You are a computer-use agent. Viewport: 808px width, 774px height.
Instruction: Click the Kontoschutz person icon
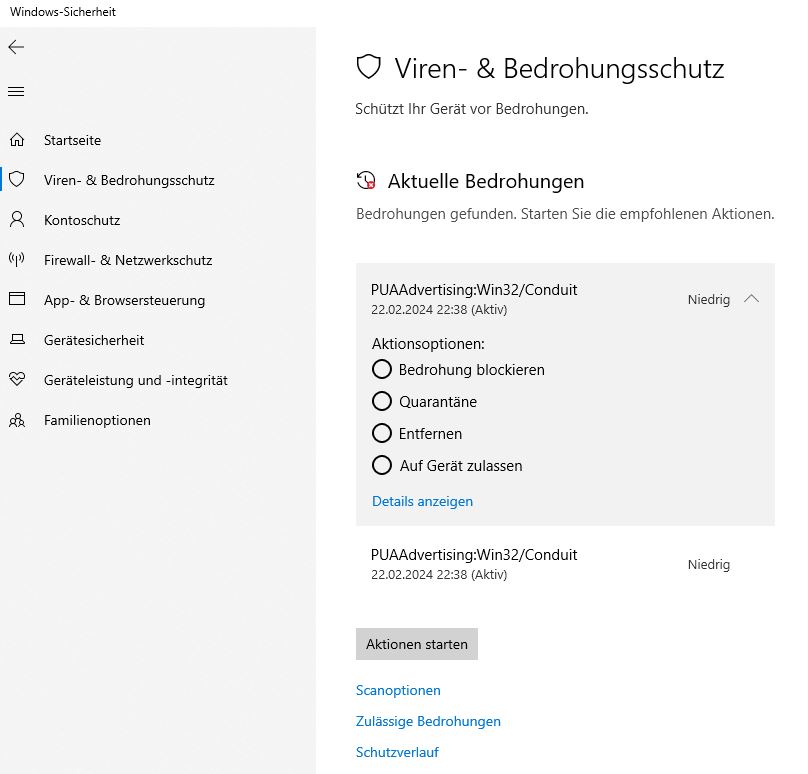point(17,220)
